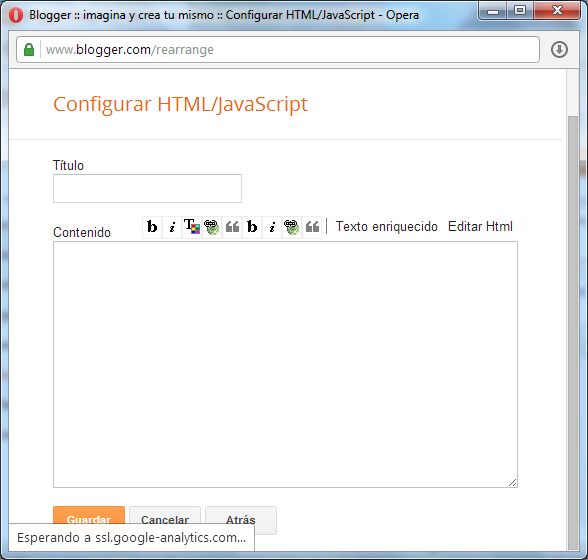The width and height of the screenshot is (588, 560).
Task: Click the www.blogger.com/rearrange address field
Action: click(278, 50)
